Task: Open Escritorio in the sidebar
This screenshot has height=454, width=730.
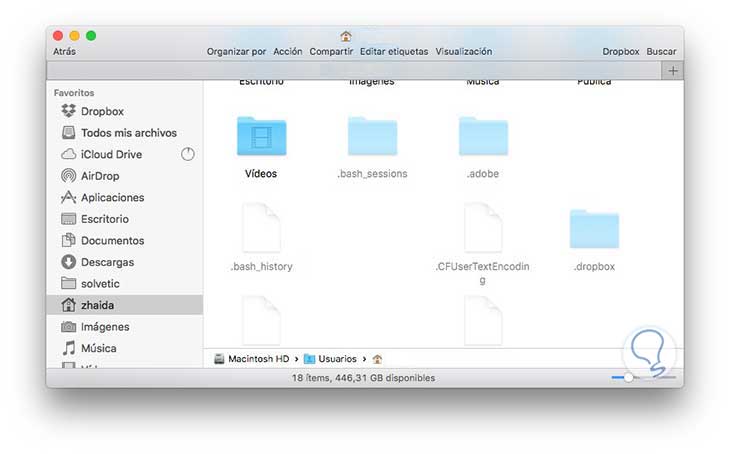Action: 125,219
